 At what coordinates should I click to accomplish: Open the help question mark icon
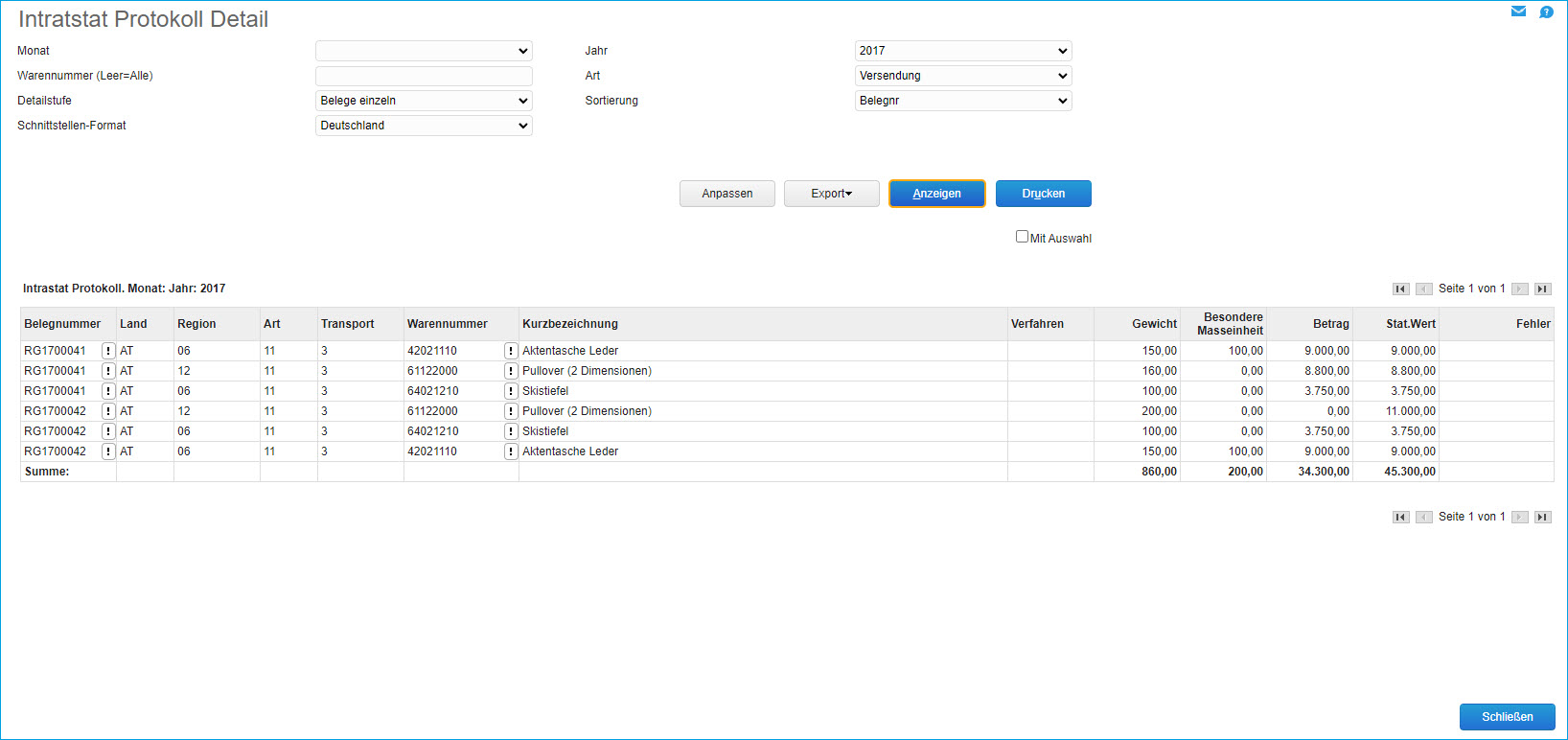tap(1546, 12)
